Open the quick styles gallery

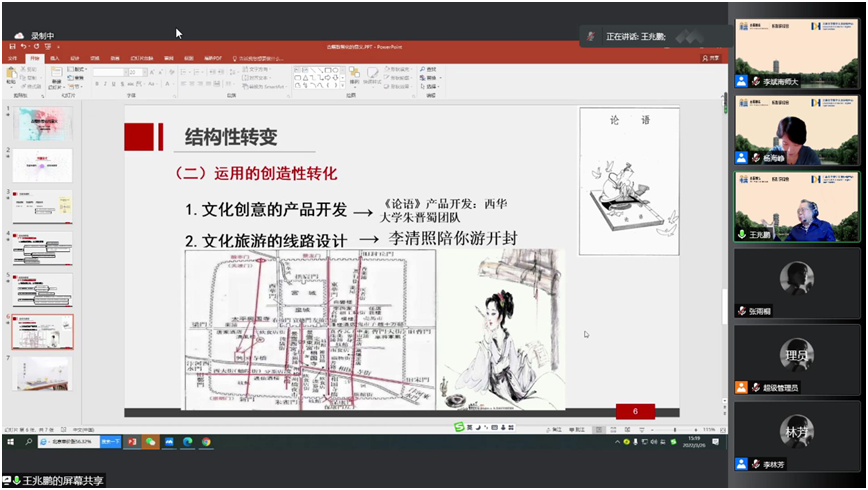point(372,76)
